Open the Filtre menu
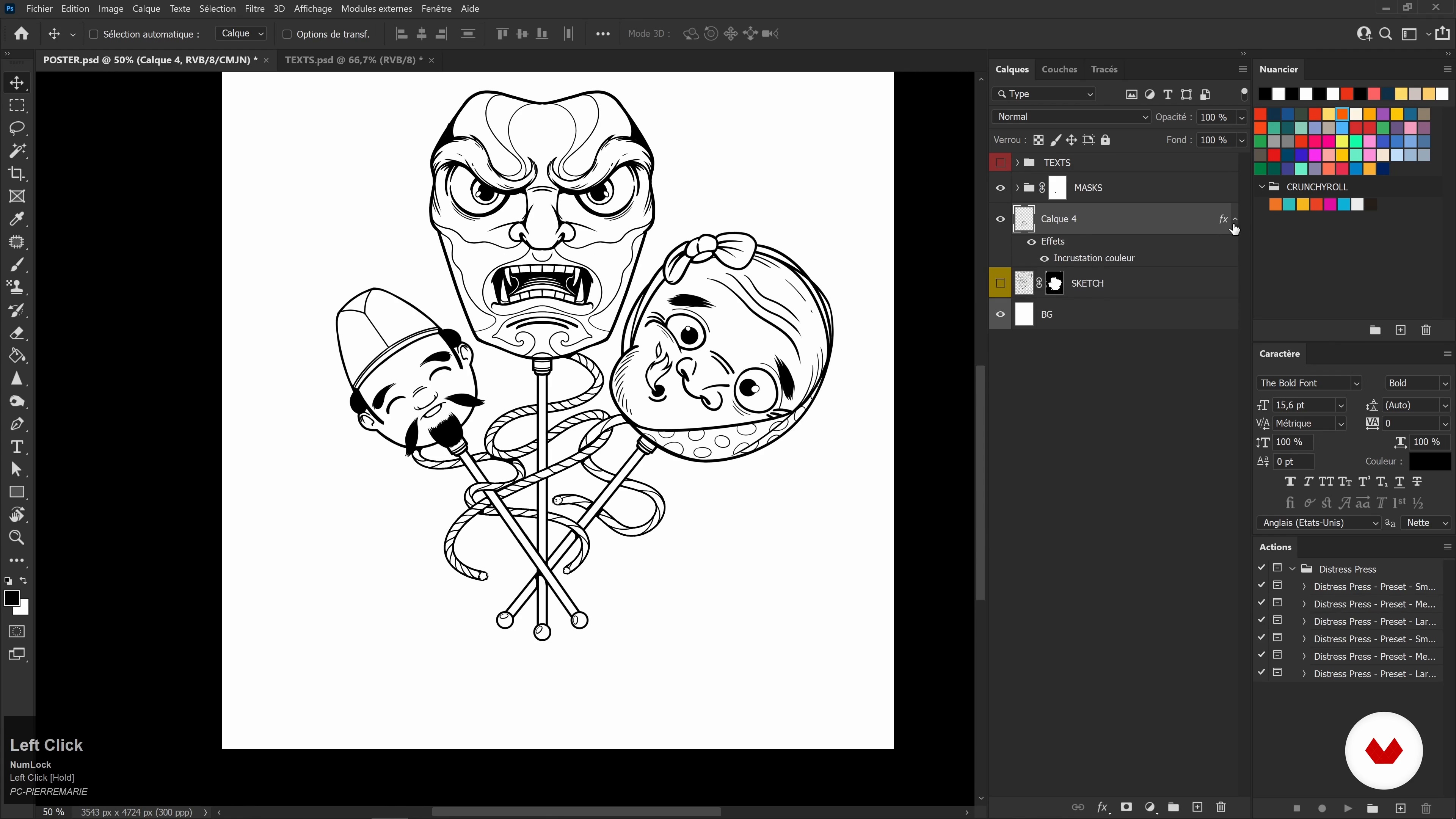 254,8
